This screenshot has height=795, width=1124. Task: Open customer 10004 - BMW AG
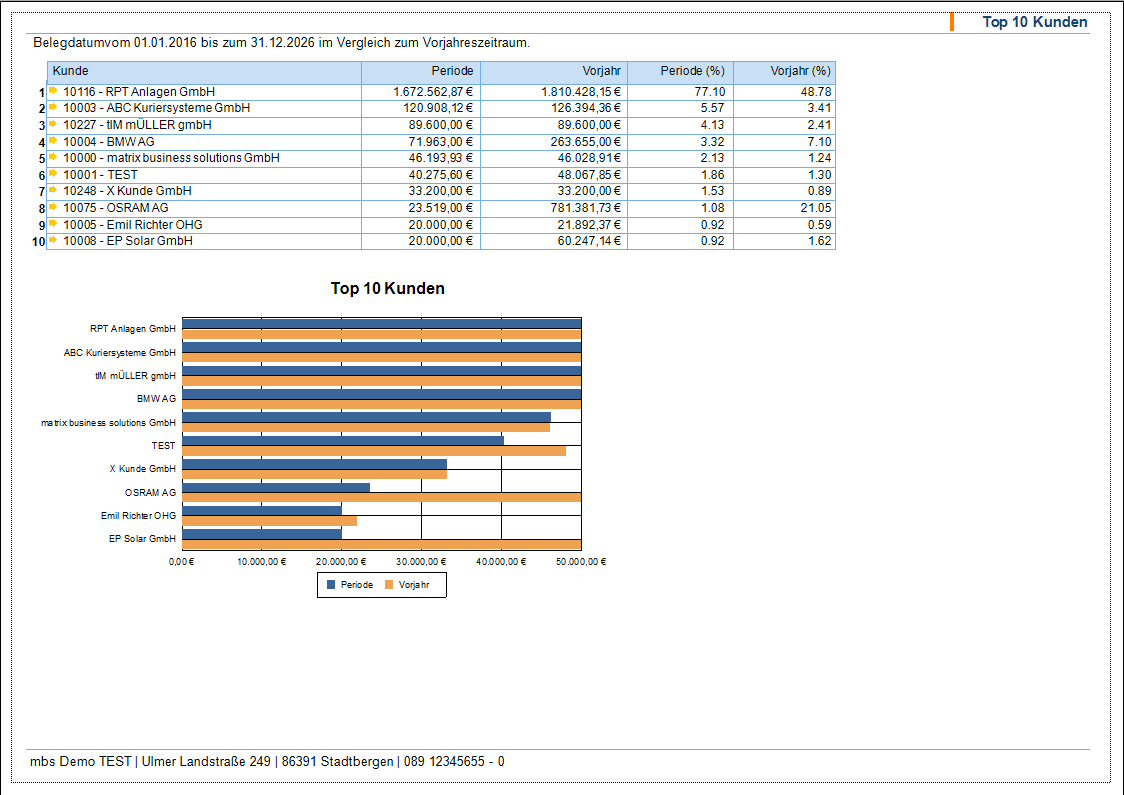[108, 142]
